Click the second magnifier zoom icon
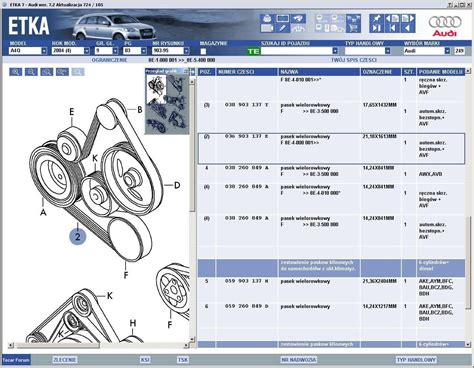This screenshot has height=368, width=474. 31,72
